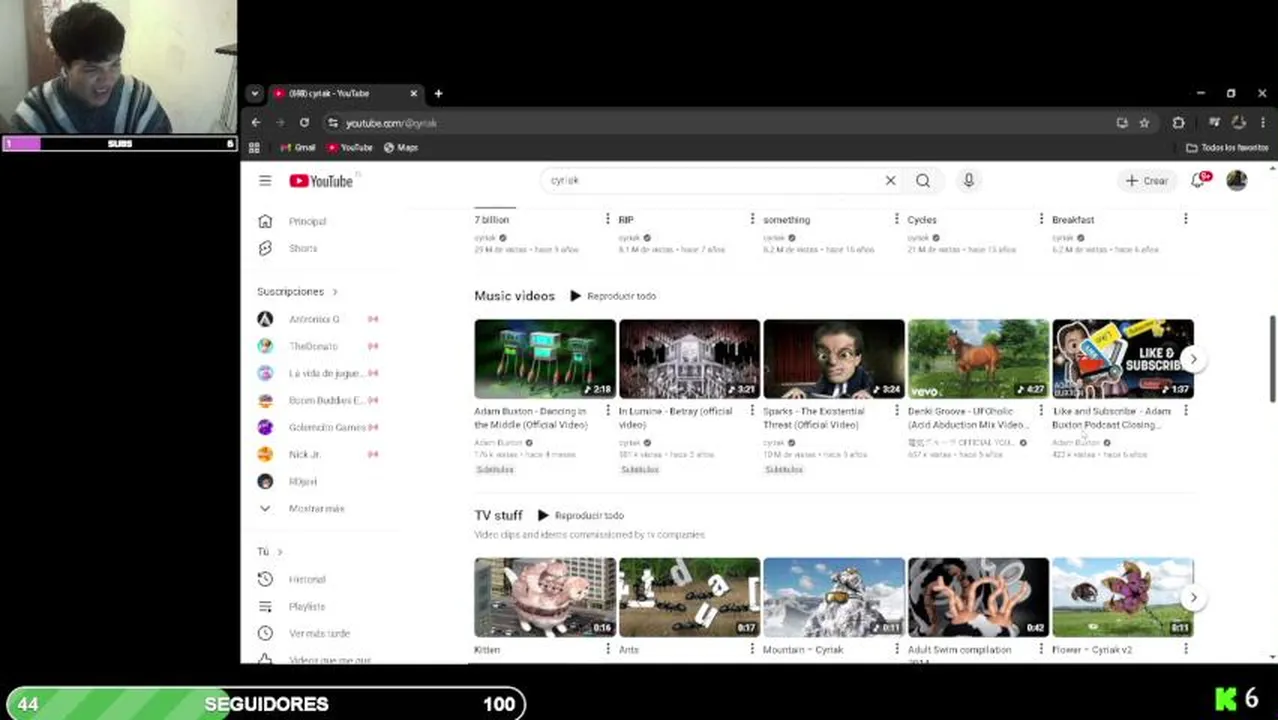This screenshot has height=720, width=1278.
Task: Open Mountain - Cyriak video thumbnail
Action: click(833, 597)
